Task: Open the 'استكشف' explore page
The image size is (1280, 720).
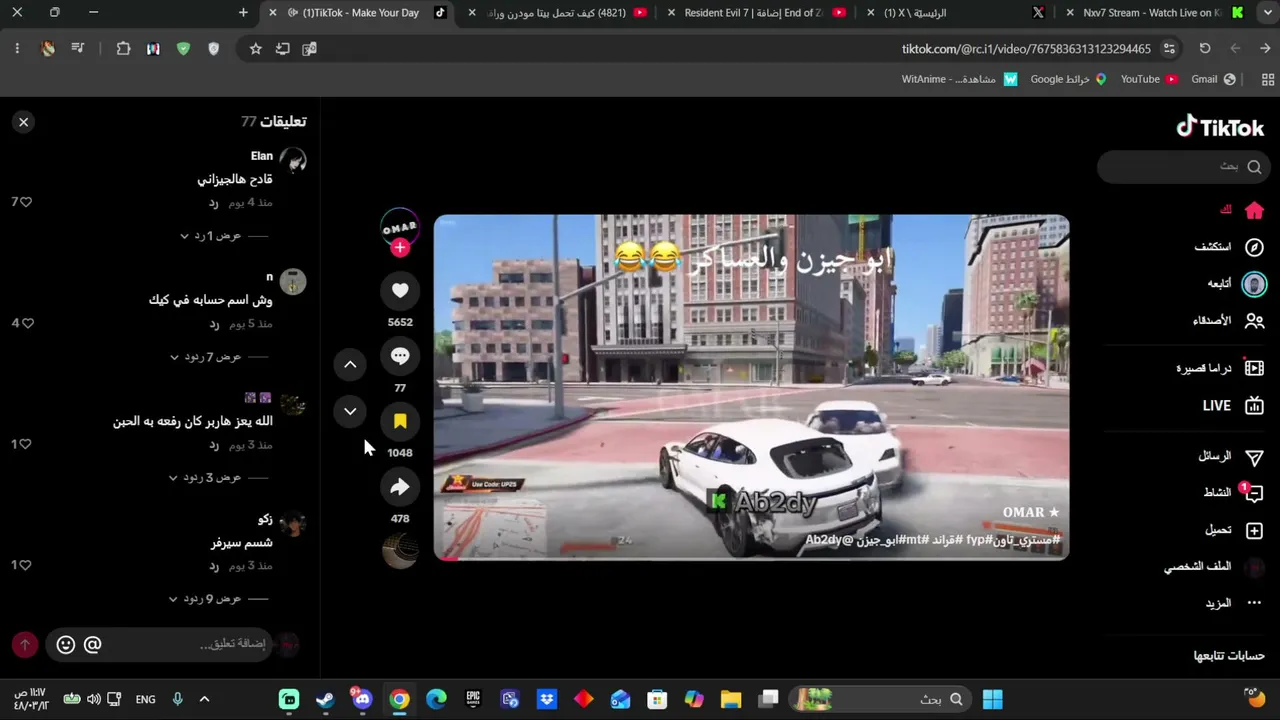Action: pos(1229,247)
